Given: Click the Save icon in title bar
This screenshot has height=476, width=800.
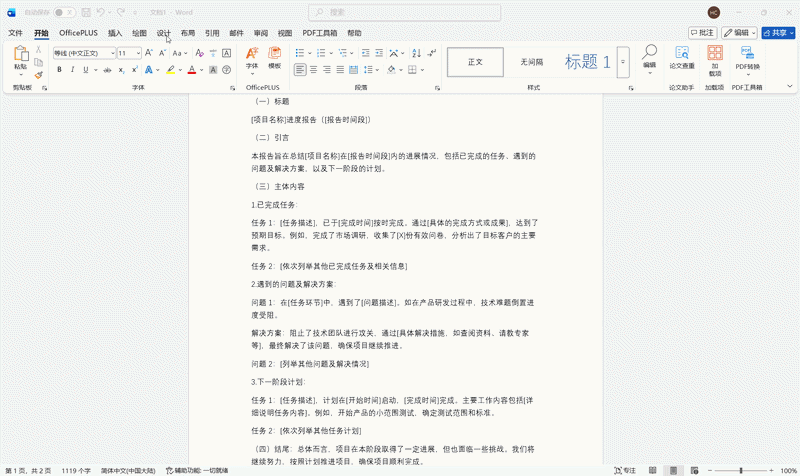Looking at the screenshot, I should pyautogui.click(x=86, y=12).
